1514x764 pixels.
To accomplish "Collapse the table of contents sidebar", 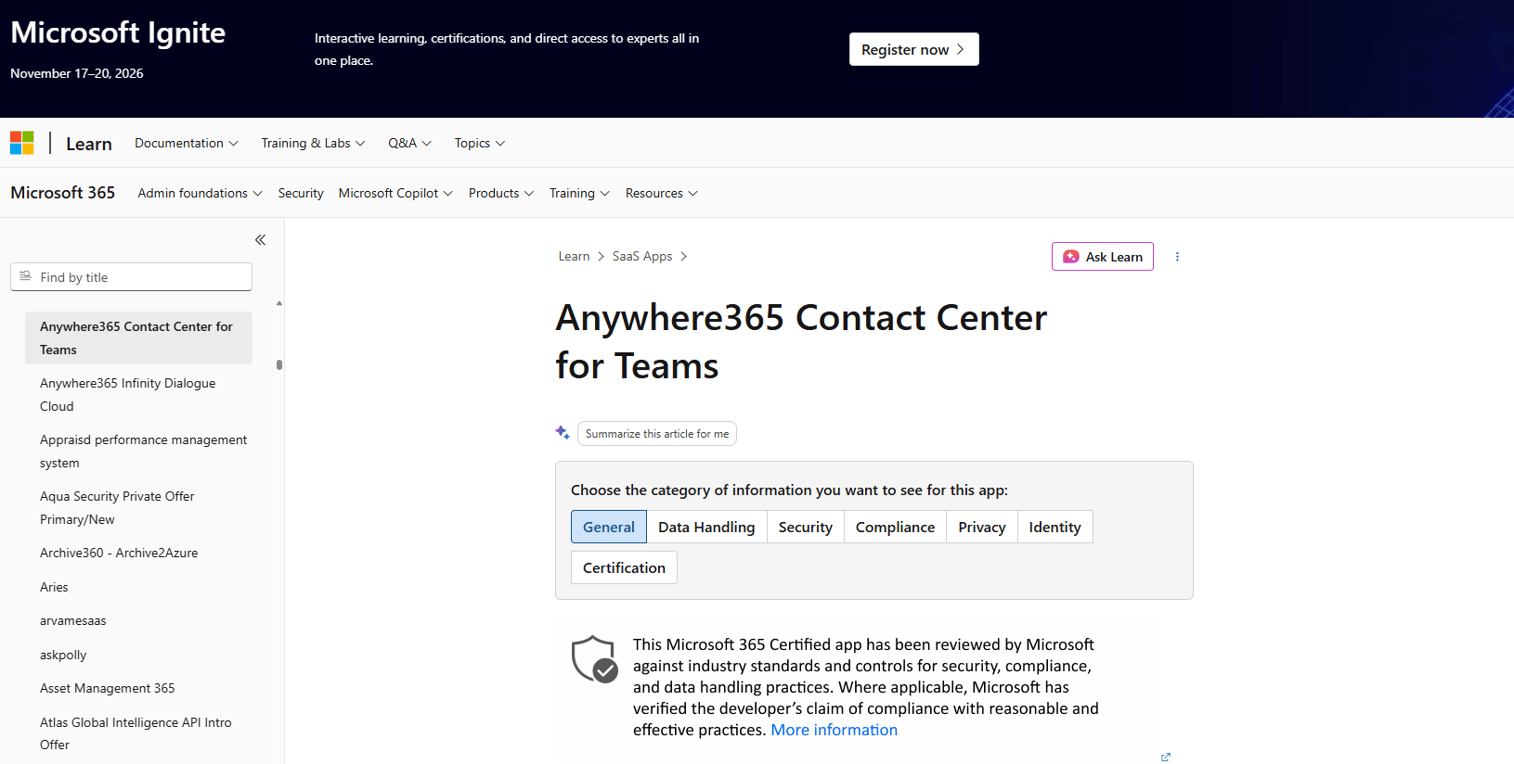I will tap(260, 240).
